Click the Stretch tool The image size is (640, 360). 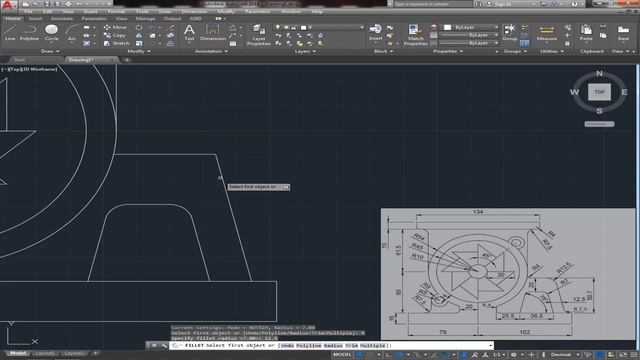point(116,43)
